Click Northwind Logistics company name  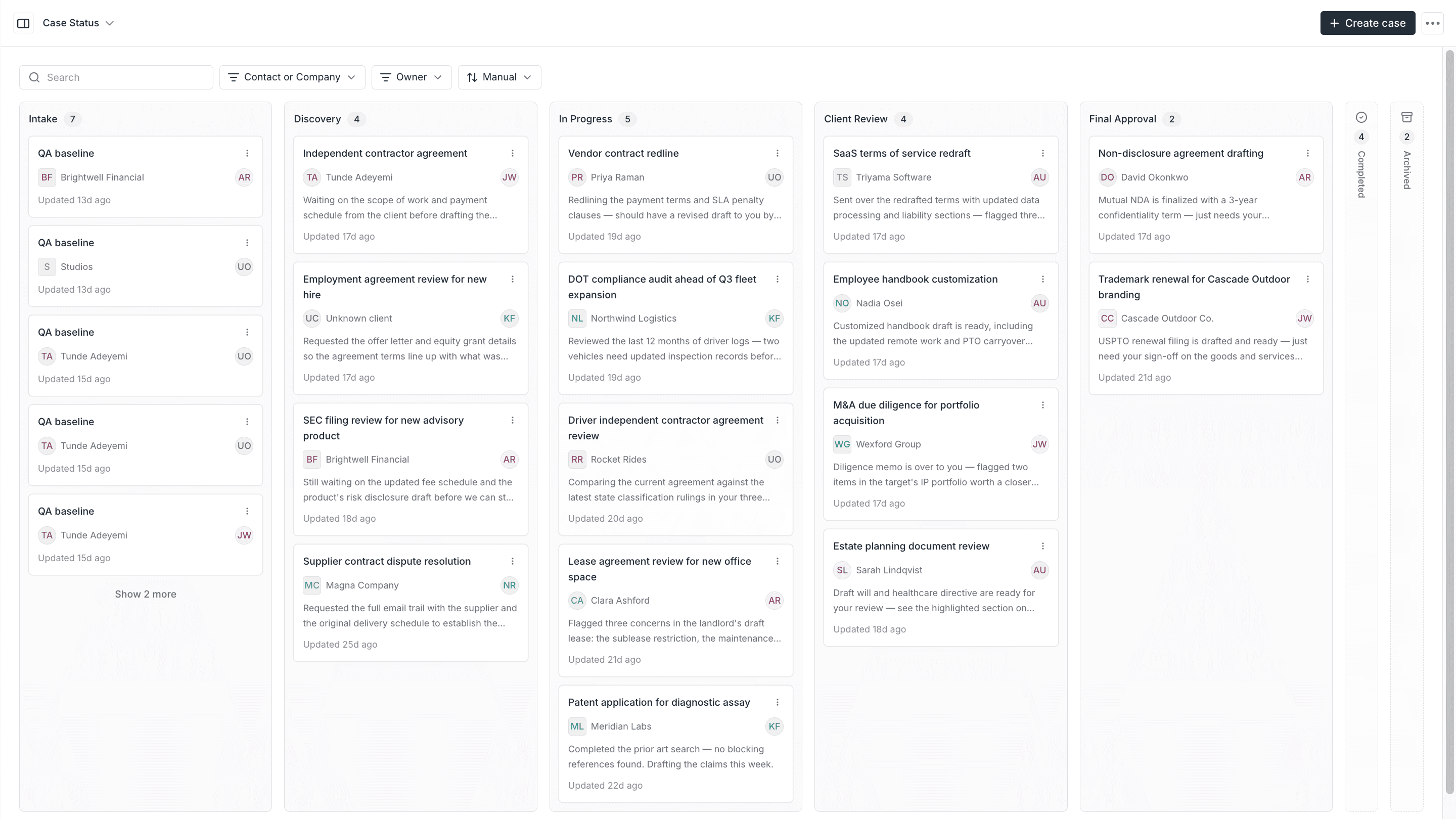[633, 318]
